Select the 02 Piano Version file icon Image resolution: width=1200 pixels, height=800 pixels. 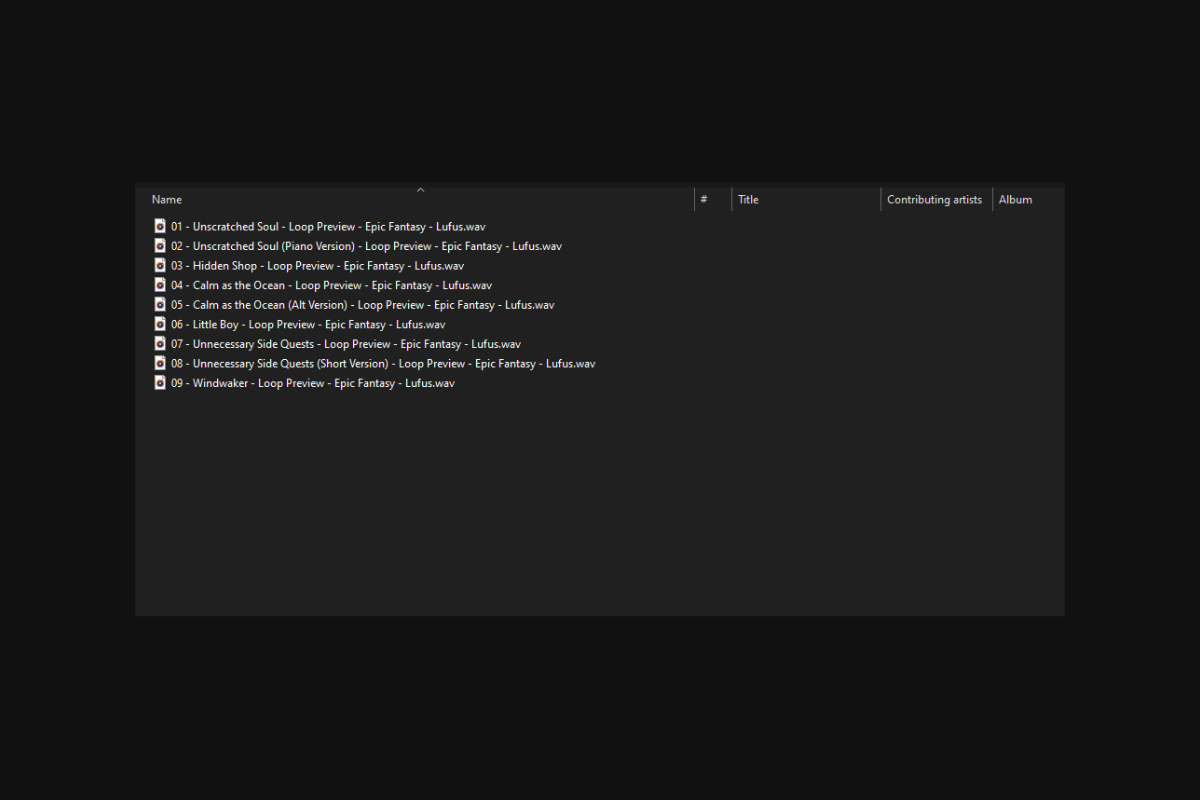[159, 246]
